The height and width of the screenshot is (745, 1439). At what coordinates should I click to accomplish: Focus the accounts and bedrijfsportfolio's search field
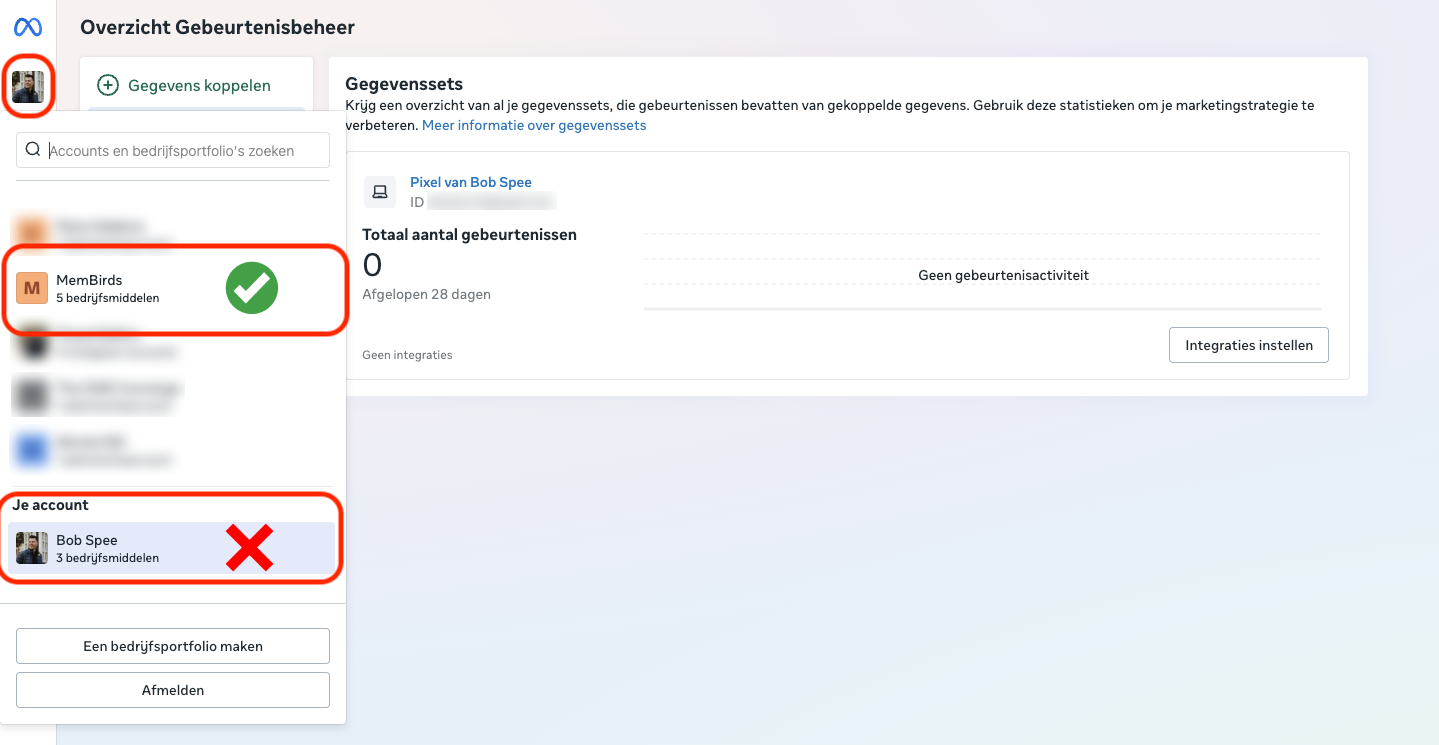click(173, 151)
